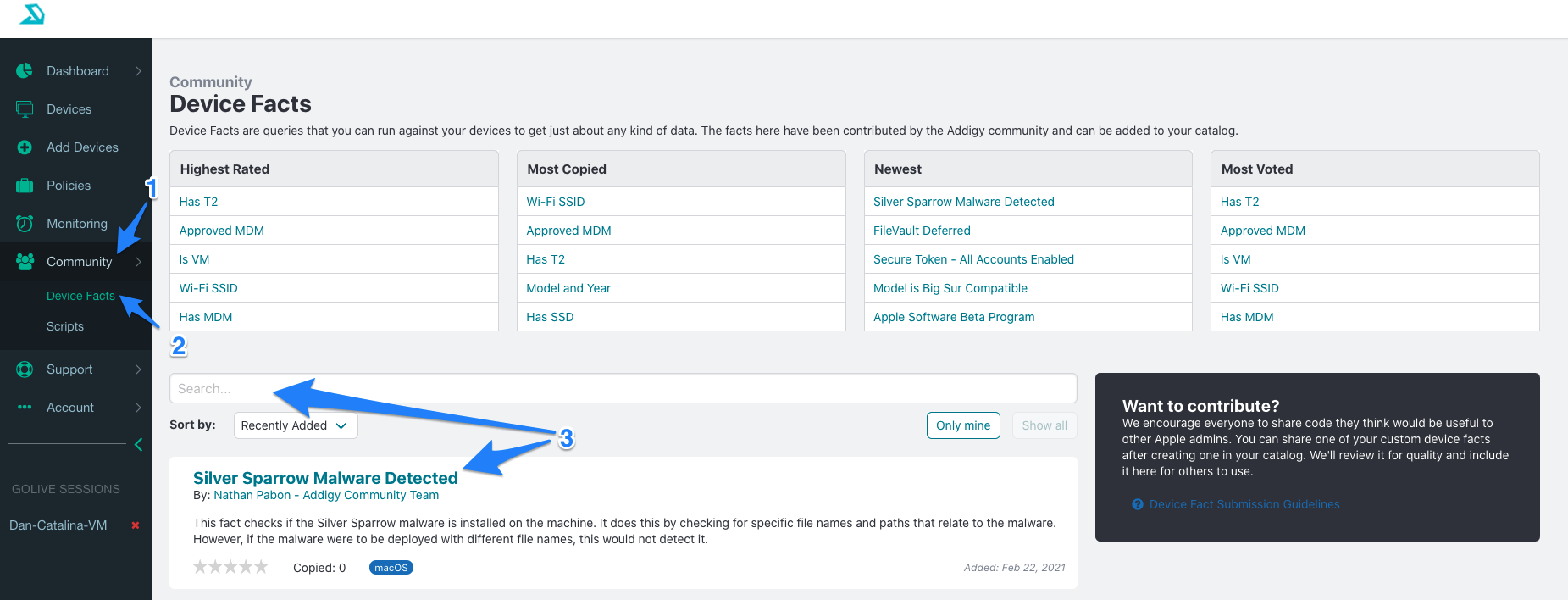This screenshot has height=600, width=1568.
Task: Go to Policies in the sidebar
Action: (69, 186)
